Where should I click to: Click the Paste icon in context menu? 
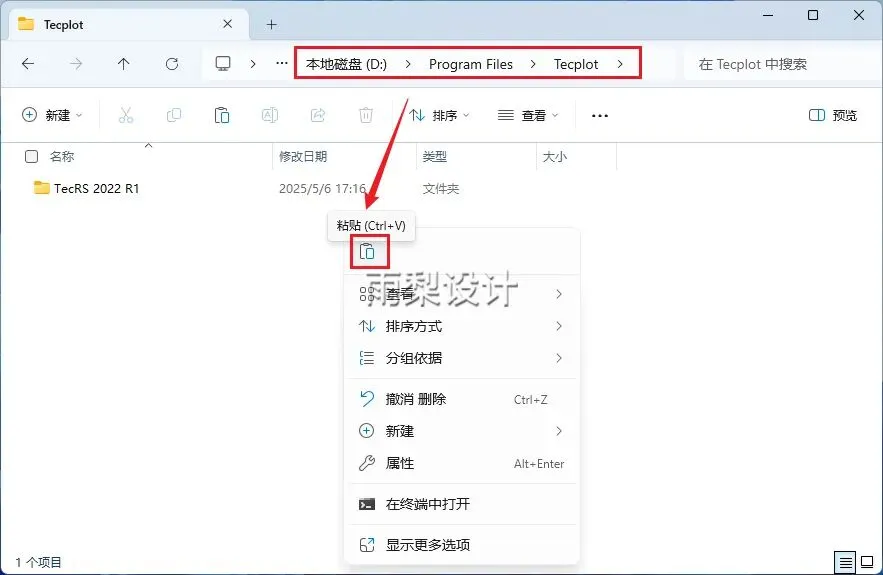pos(367,251)
